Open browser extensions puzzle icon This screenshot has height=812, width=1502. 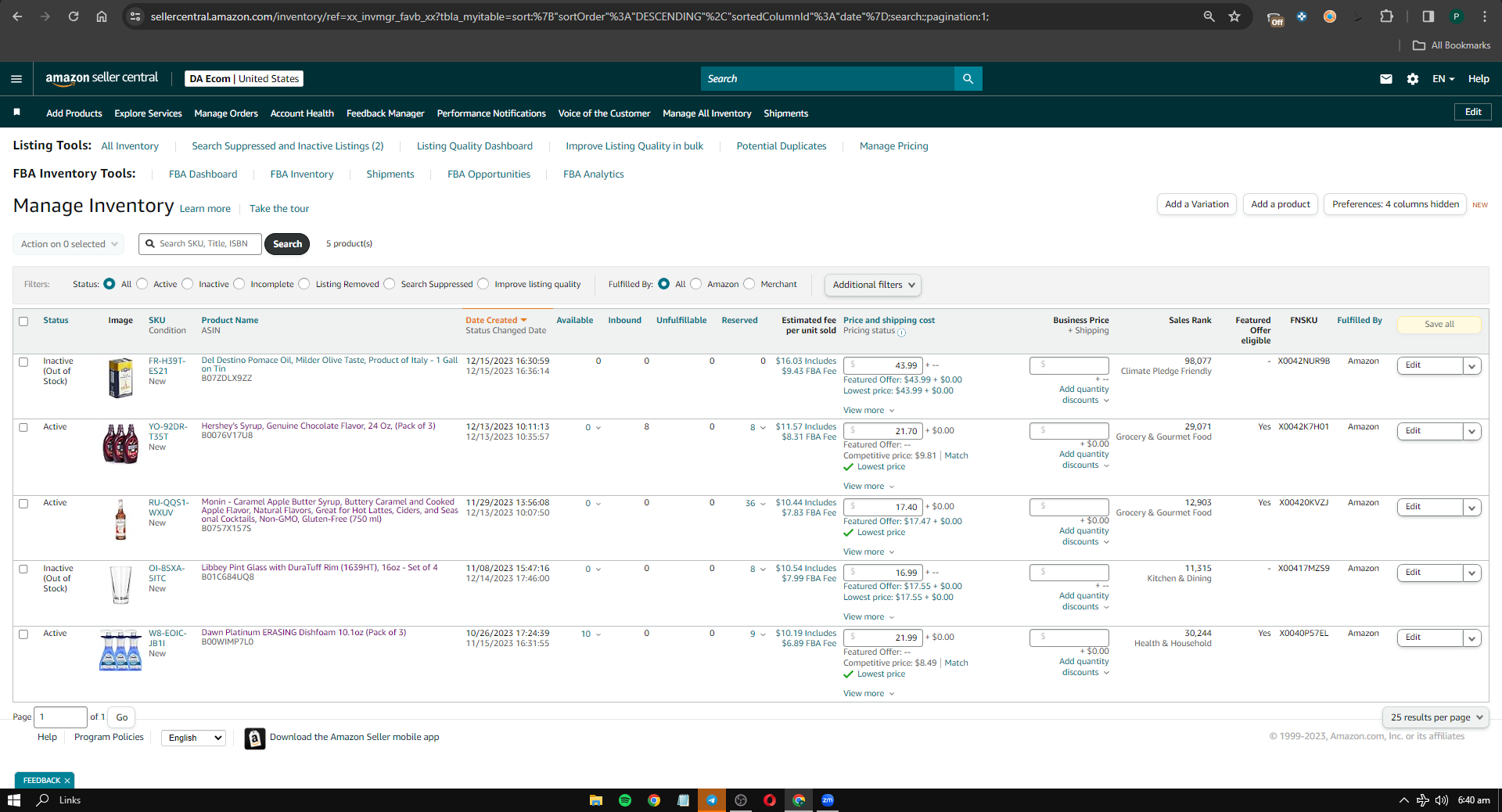point(1386,16)
